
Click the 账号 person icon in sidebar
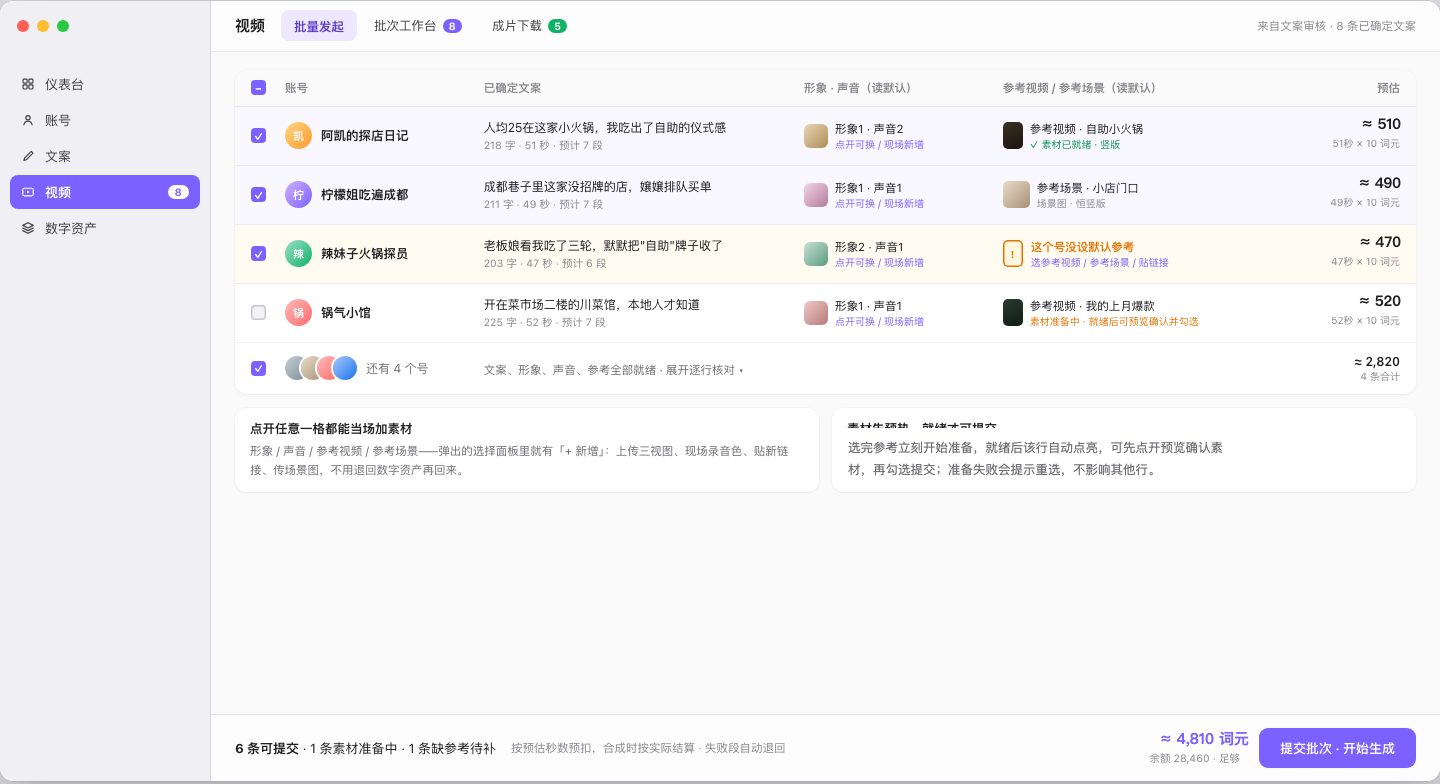(x=28, y=120)
